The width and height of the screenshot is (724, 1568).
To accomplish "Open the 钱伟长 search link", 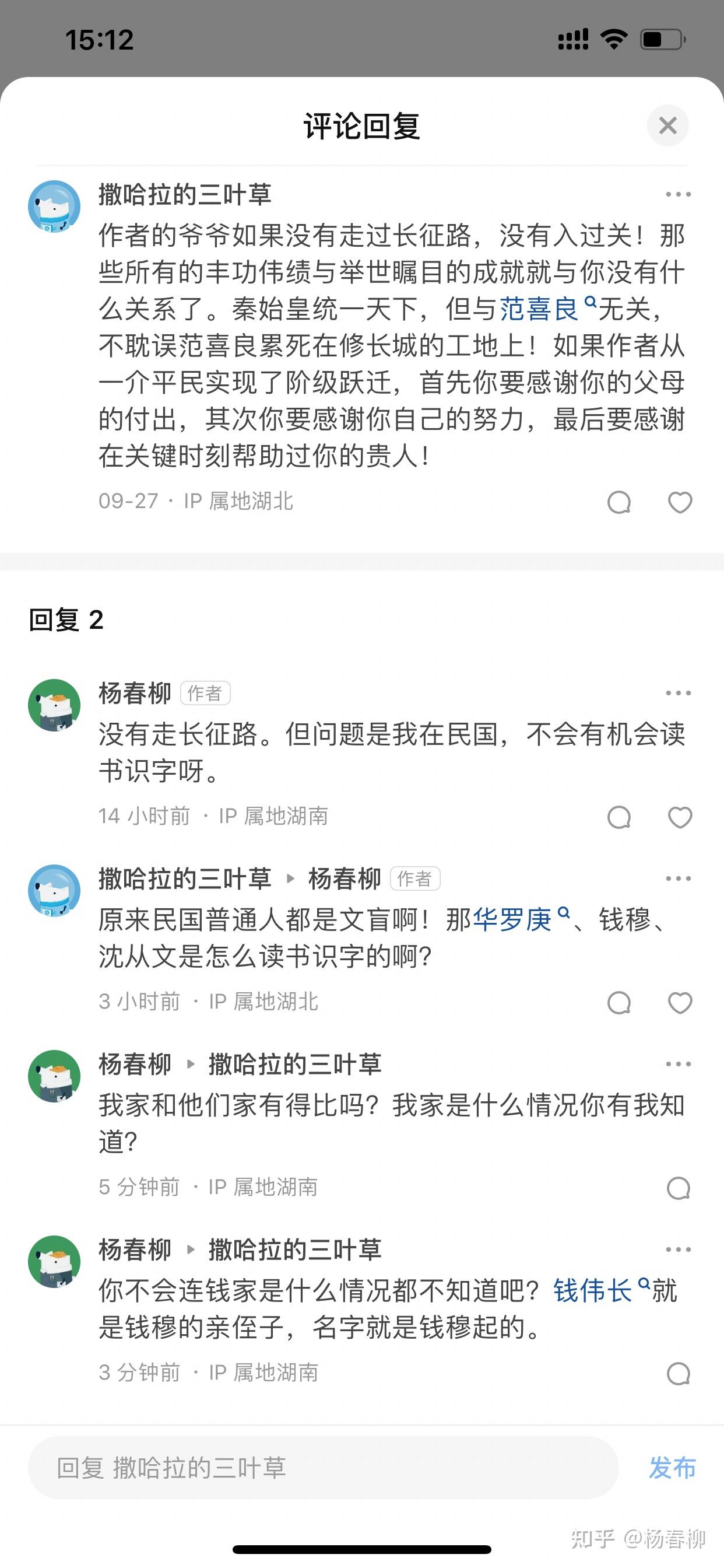I will click(x=593, y=1290).
